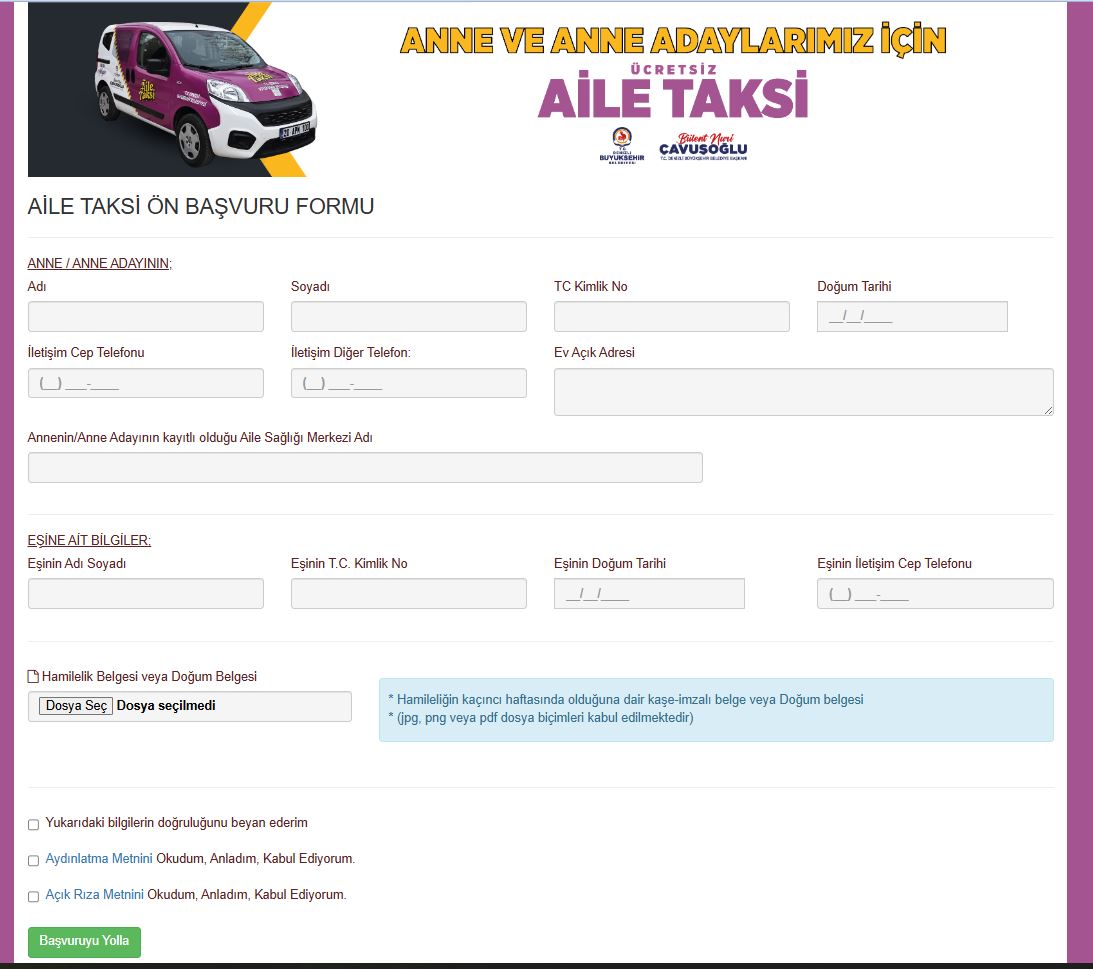The width and height of the screenshot is (1093, 969).
Task: Focus the Eşinin İletişim Cep Telefonu field
Action: pyautogui.click(x=934, y=594)
